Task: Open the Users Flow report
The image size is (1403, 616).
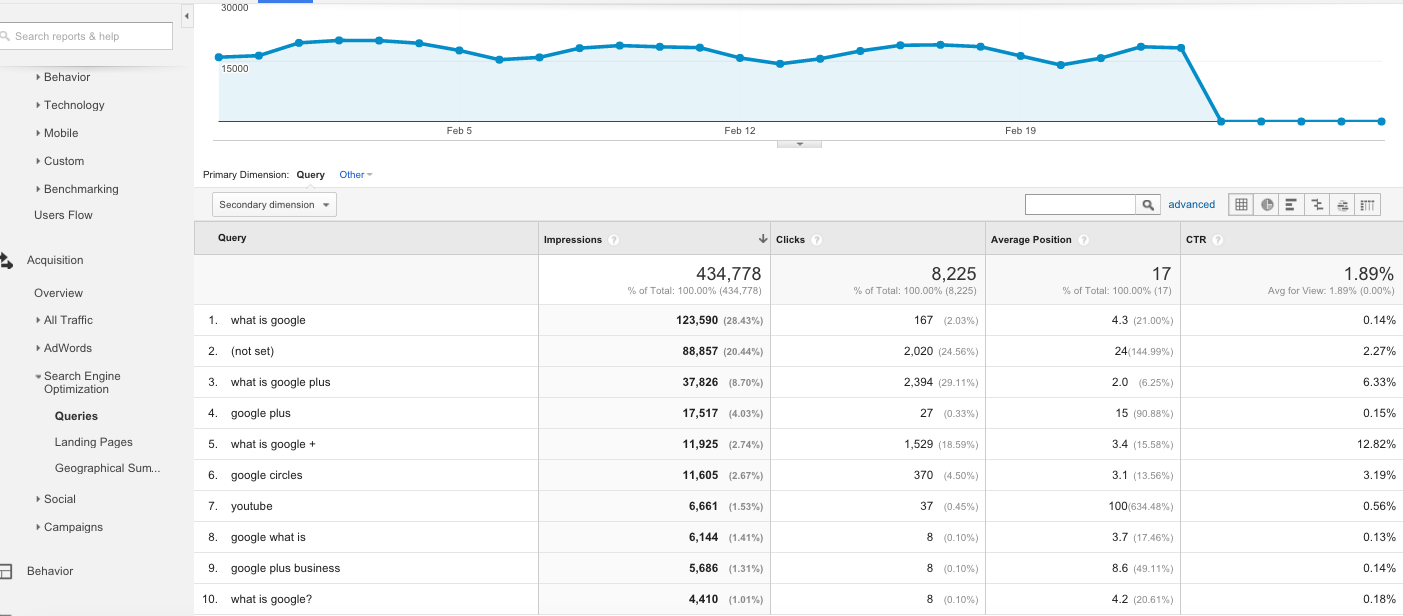Action: (63, 215)
